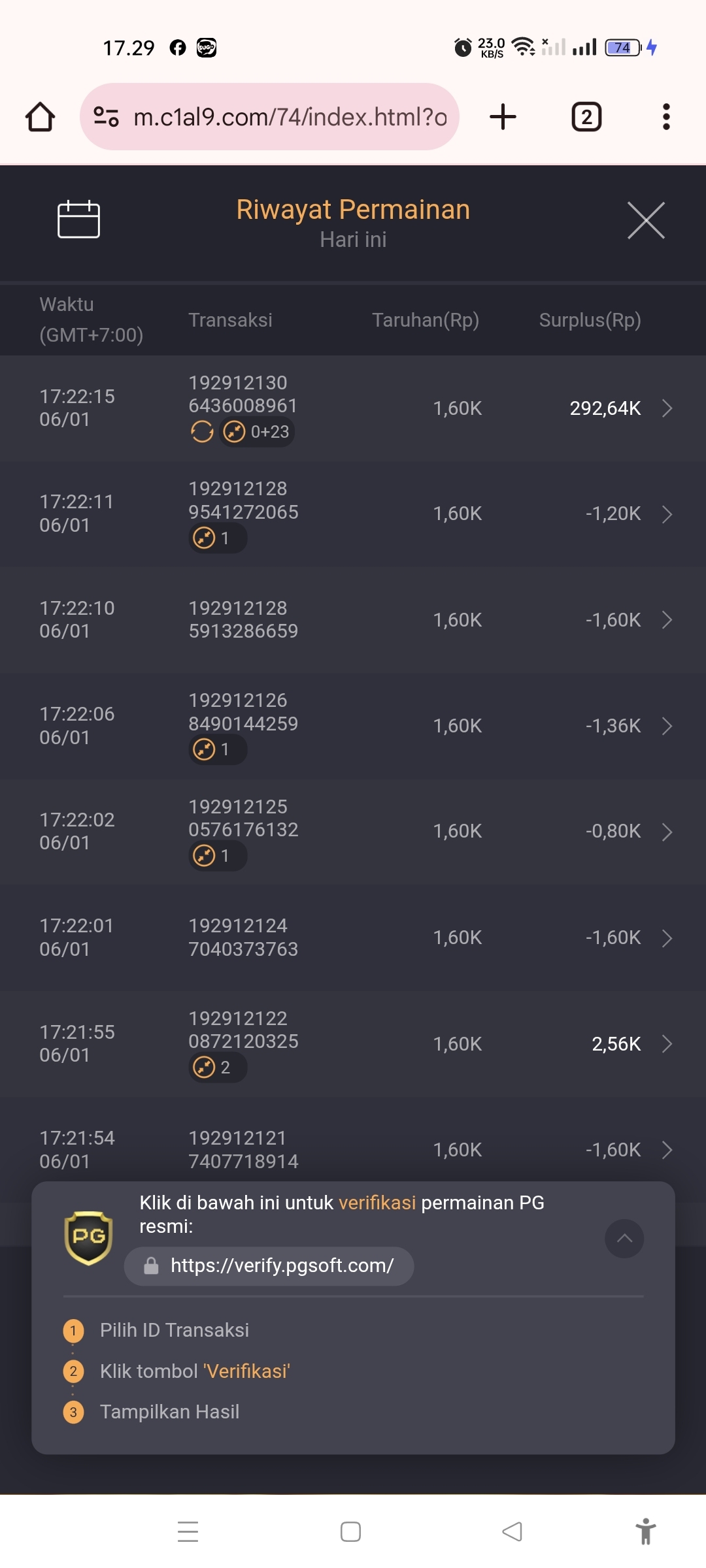
Task: Collapse the PG verification panel
Action: coord(624,1238)
